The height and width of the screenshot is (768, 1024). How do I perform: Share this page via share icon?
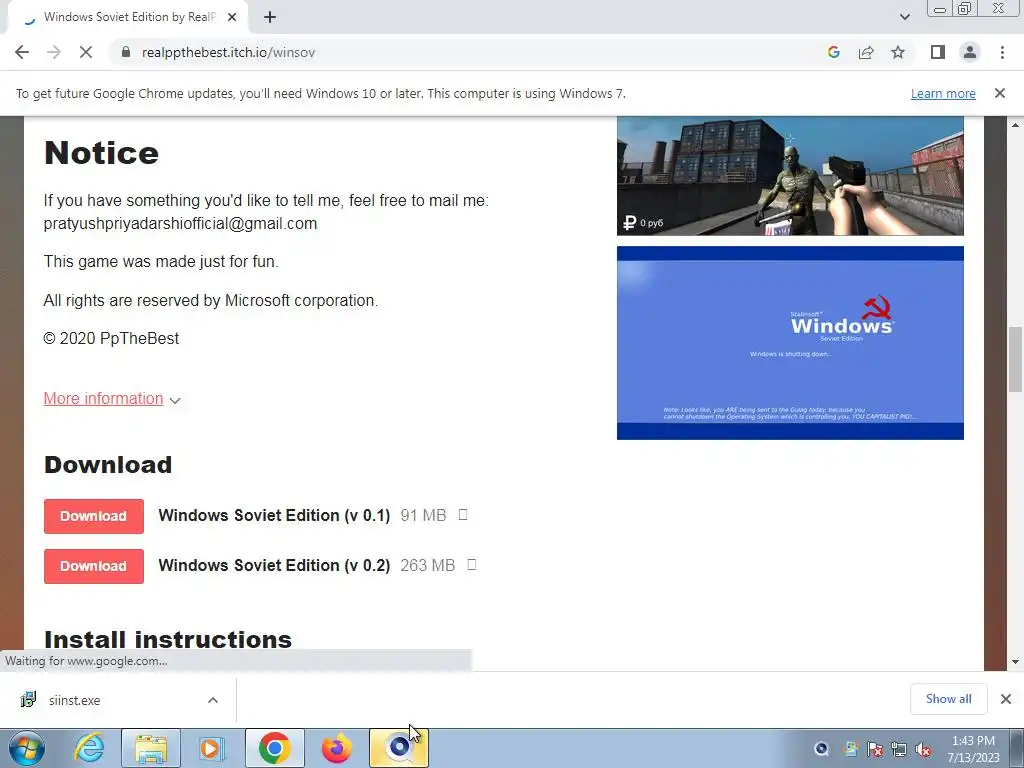point(866,52)
